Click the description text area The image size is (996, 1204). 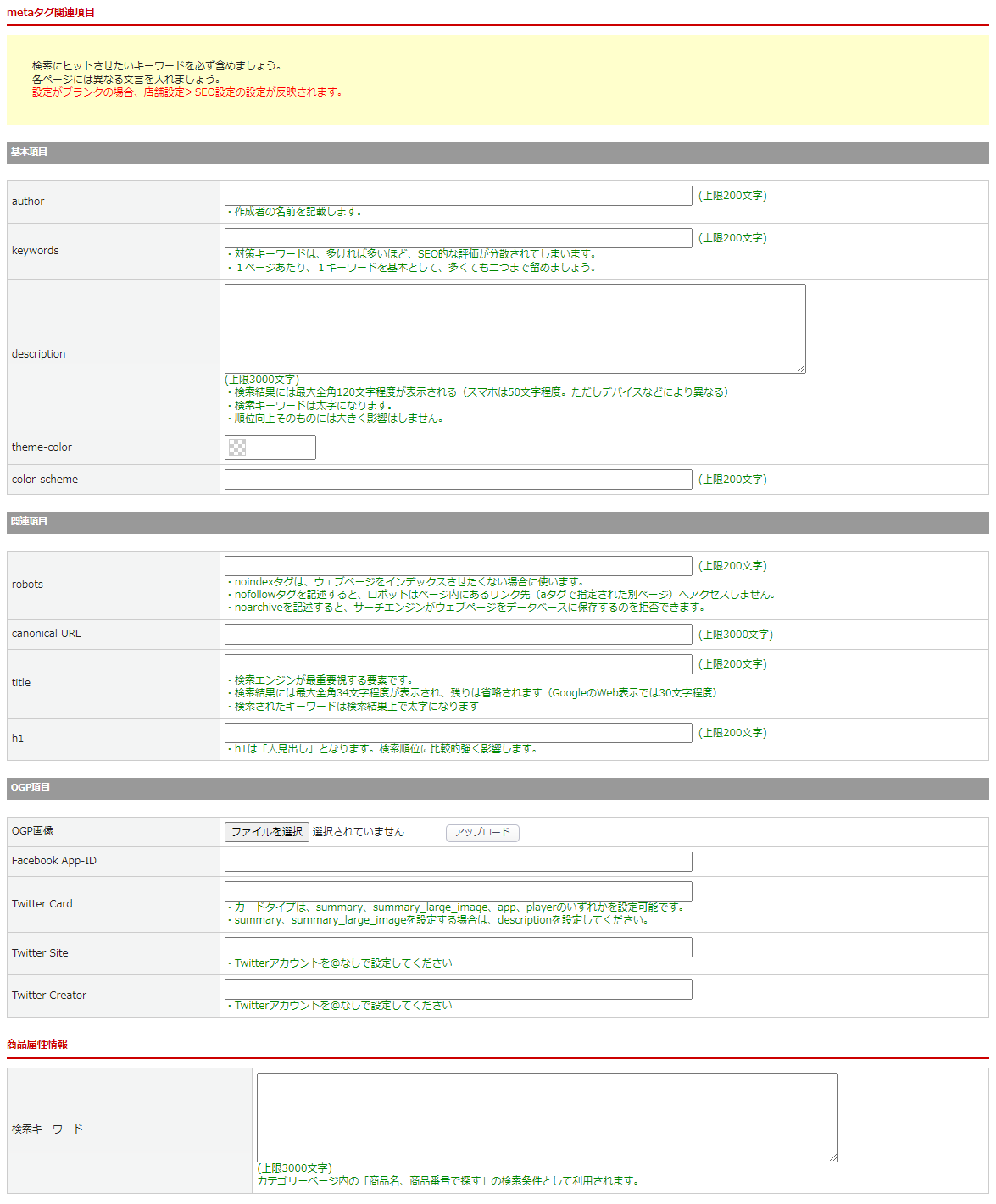[x=515, y=329]
